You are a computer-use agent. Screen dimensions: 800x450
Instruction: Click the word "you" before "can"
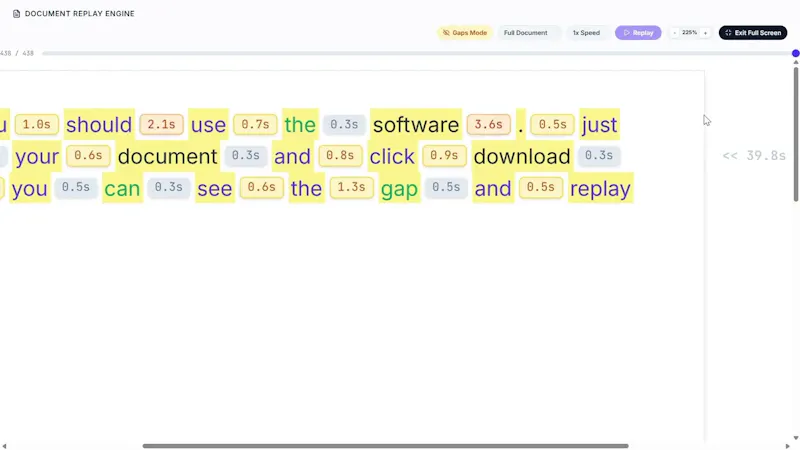tap(29, 188)
